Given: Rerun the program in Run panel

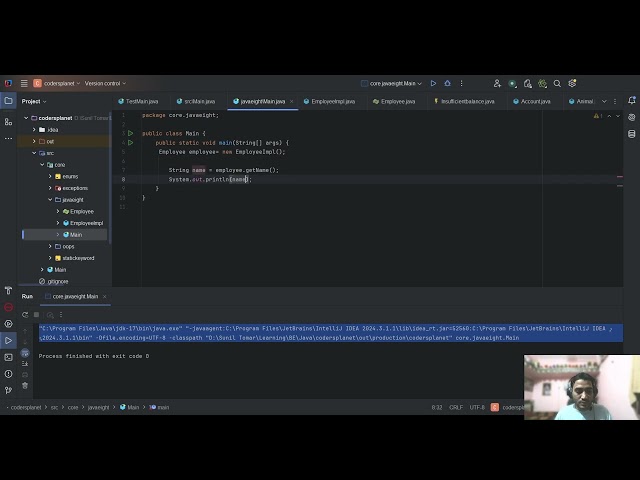Looking at the screenshot, I should [x=25, y=315].
